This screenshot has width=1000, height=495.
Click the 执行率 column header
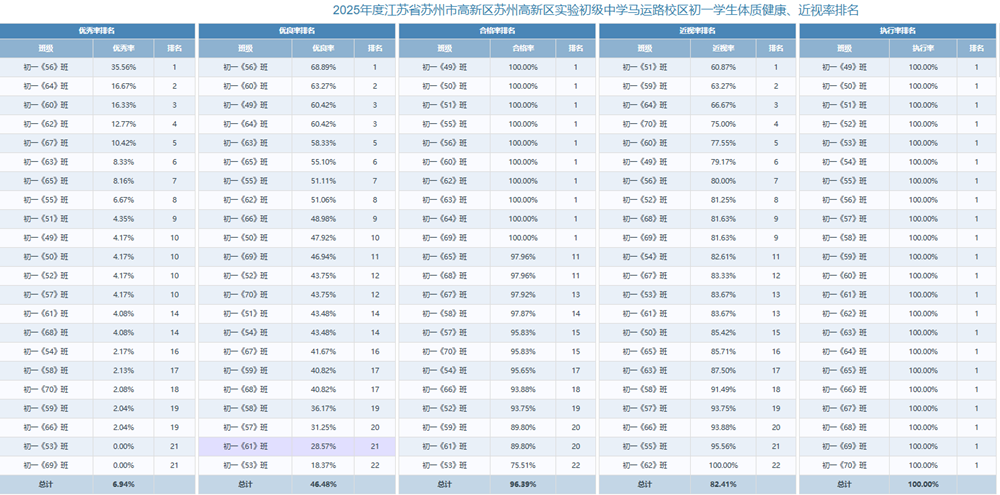(x=923, y=48)
